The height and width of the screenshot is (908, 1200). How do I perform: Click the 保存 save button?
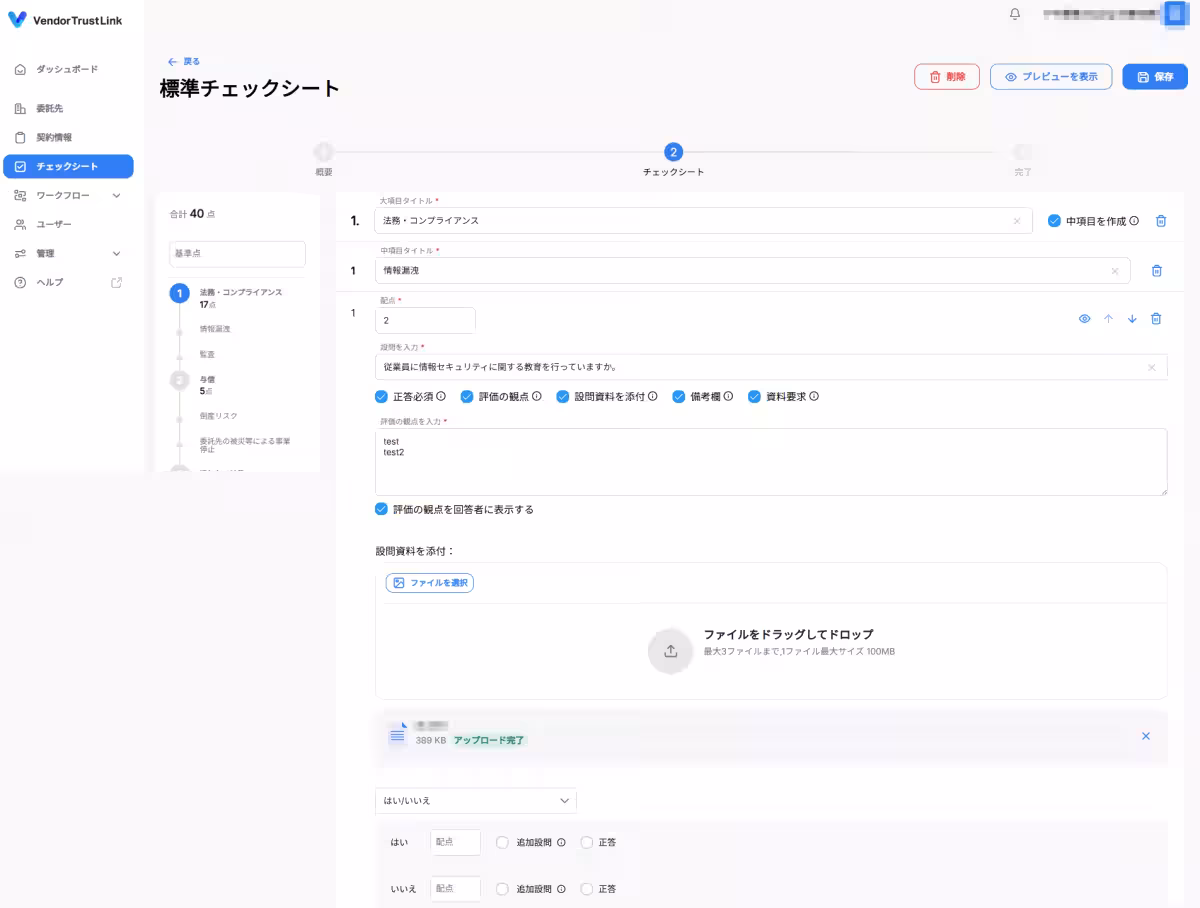[1154, 77]
